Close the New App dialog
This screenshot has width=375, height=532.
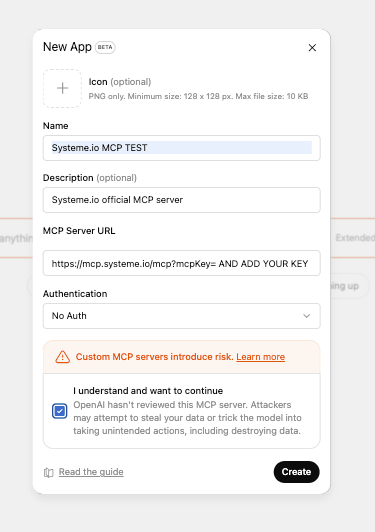(x=312, y=48)
